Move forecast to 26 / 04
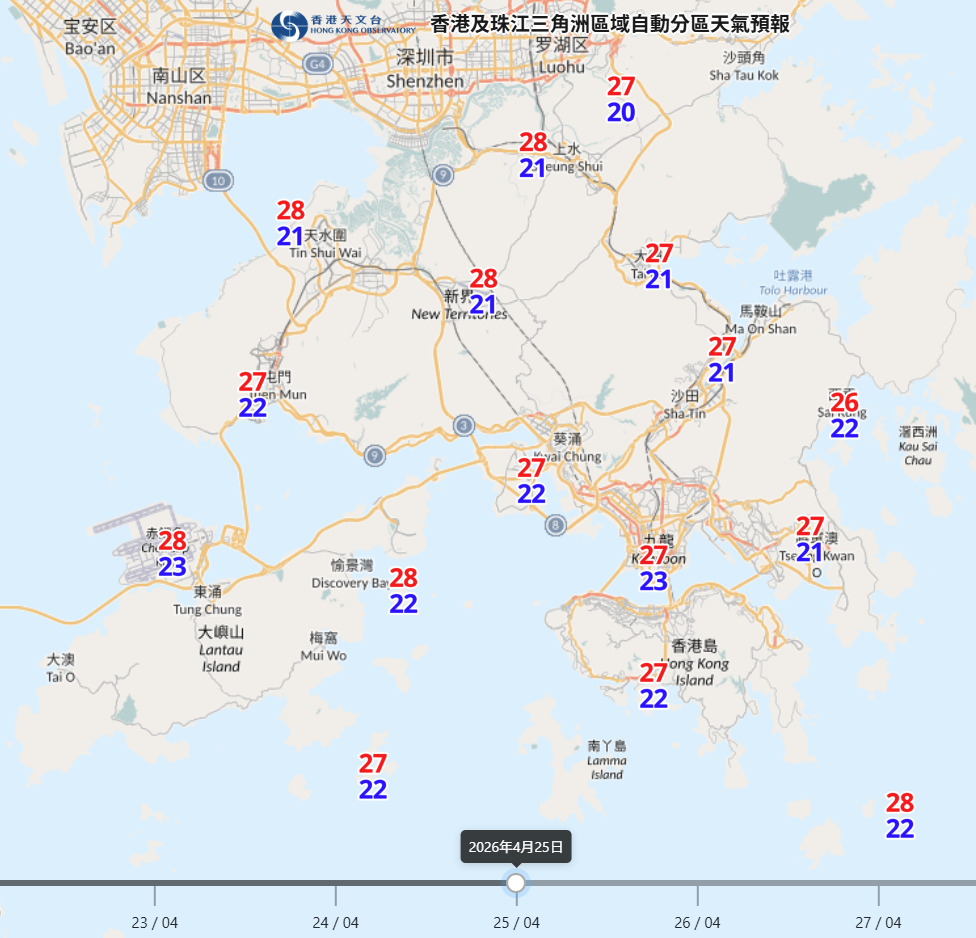 click(697, 922)
